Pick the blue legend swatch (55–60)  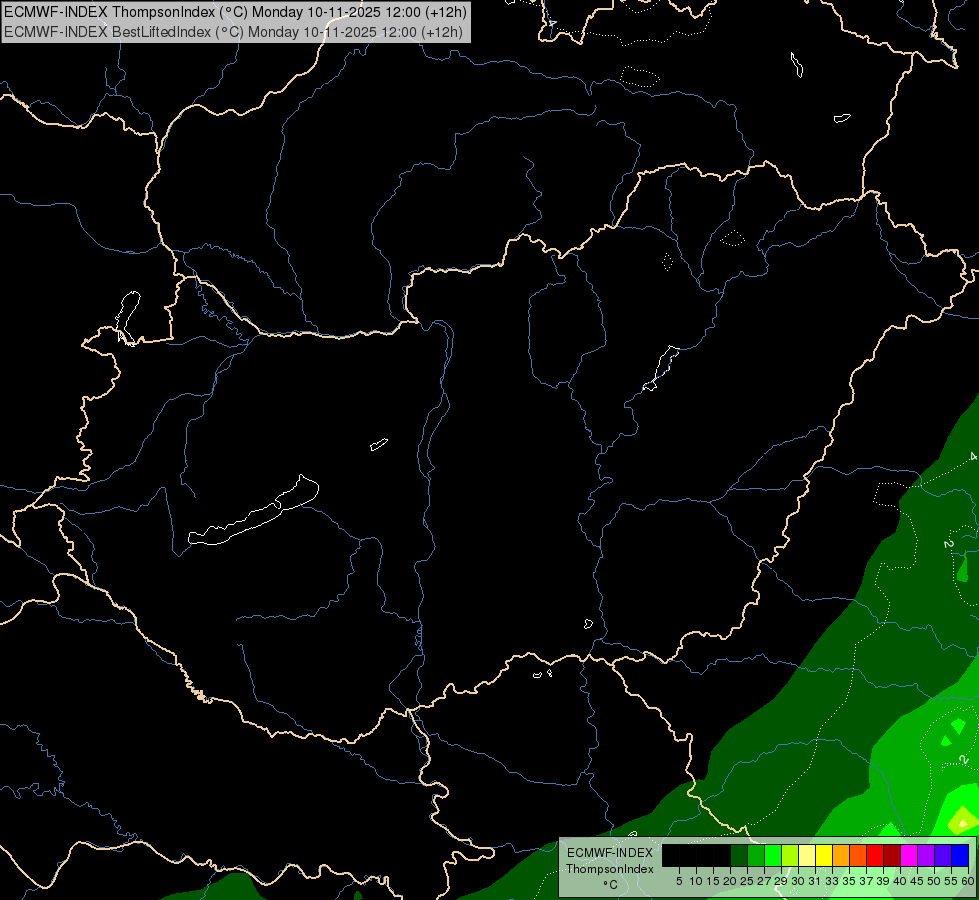tap(960, 855)
